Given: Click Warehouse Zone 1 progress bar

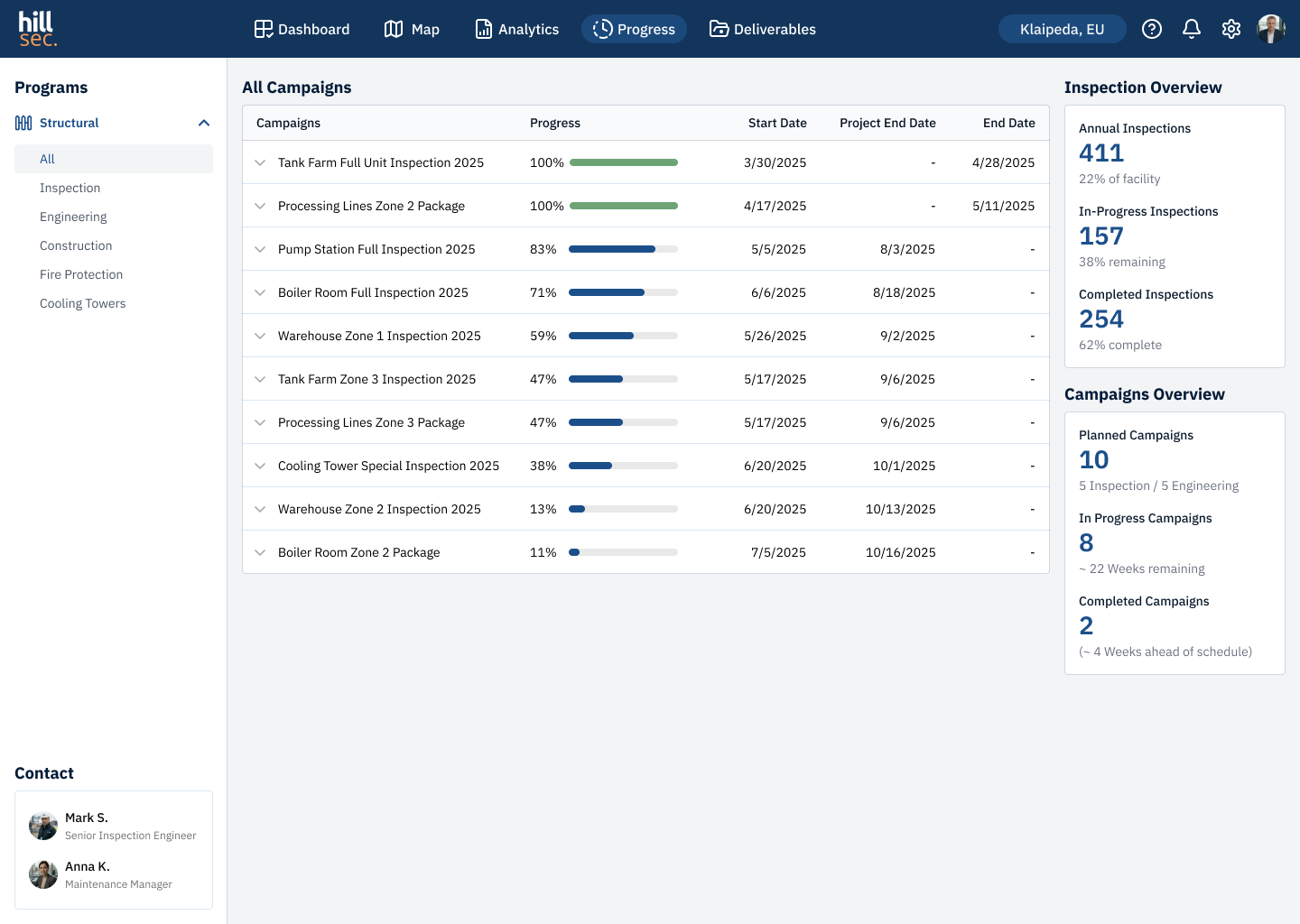Looking at the screenshot, I should [623, 336].
